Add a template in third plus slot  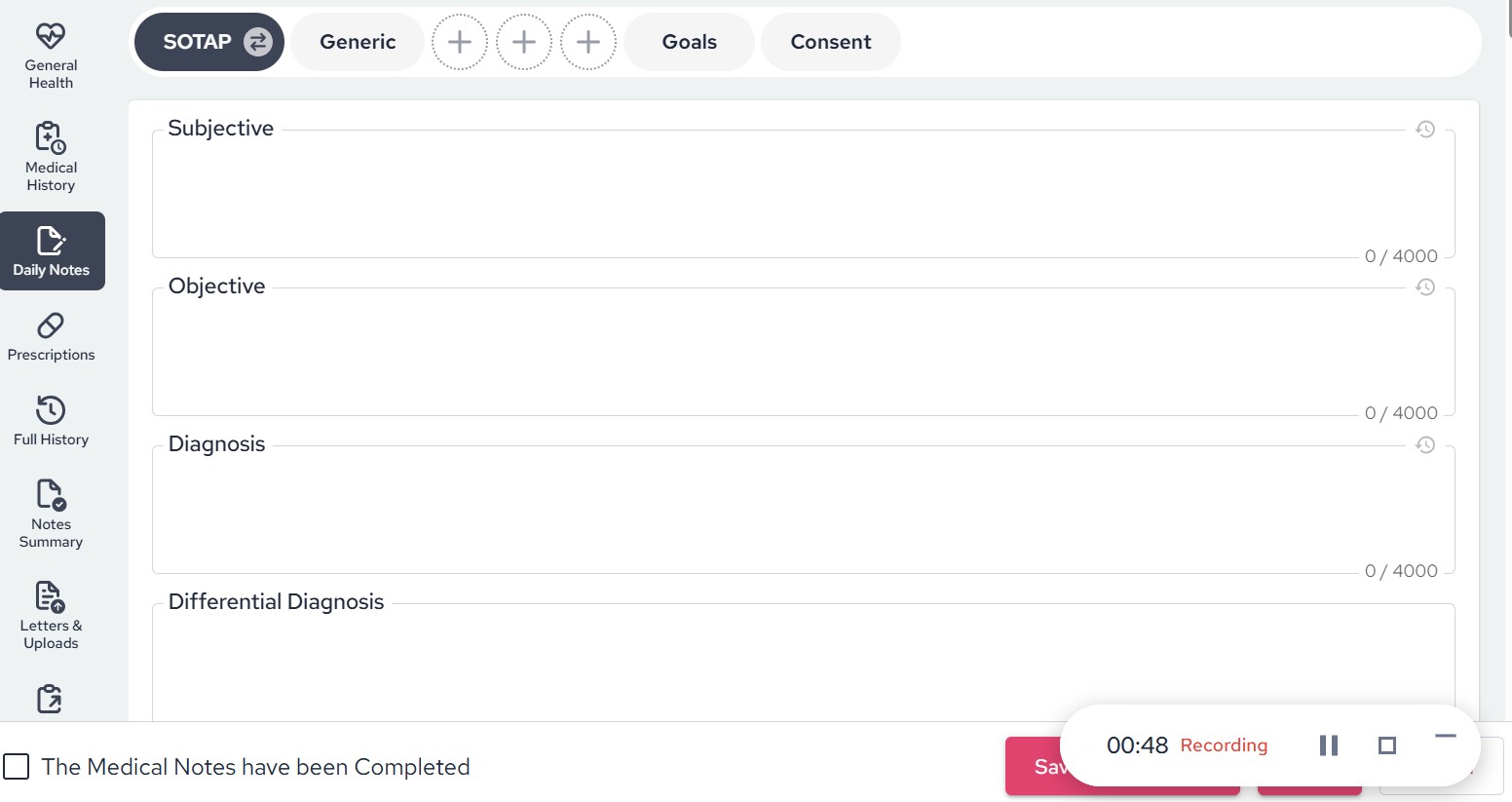pos(588,42)
